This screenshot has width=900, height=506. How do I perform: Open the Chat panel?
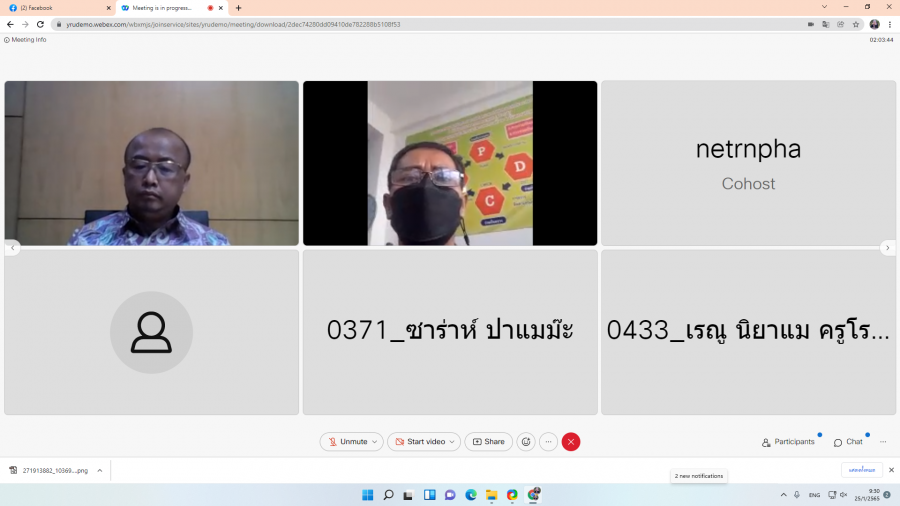point(848,442)
